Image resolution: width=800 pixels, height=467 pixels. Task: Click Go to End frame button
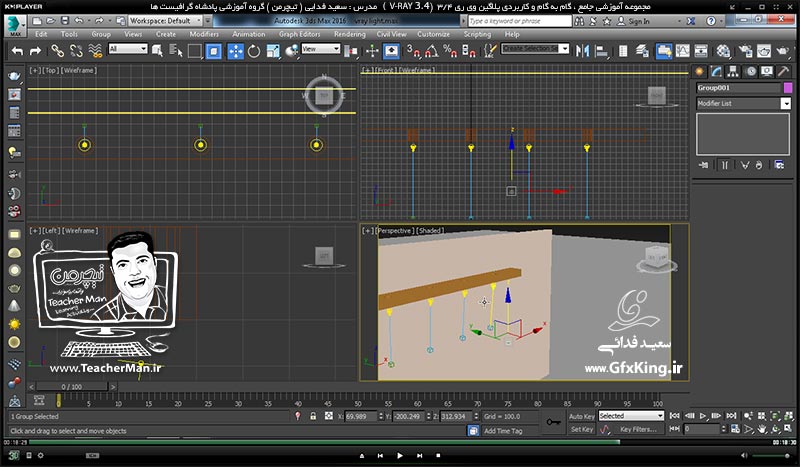(731, 416)
